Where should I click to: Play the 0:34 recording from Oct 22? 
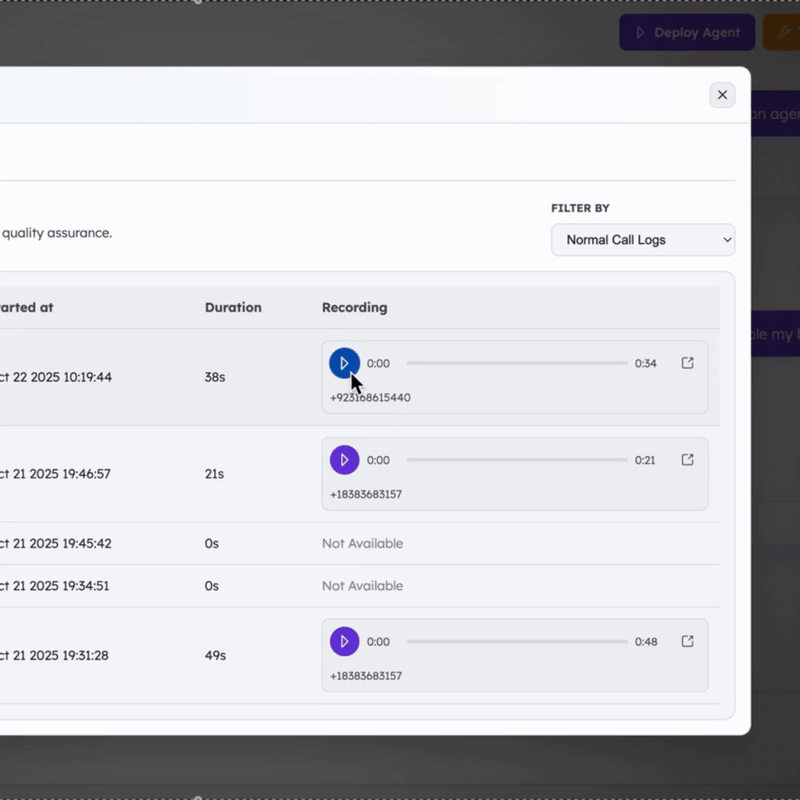(344, 363)
